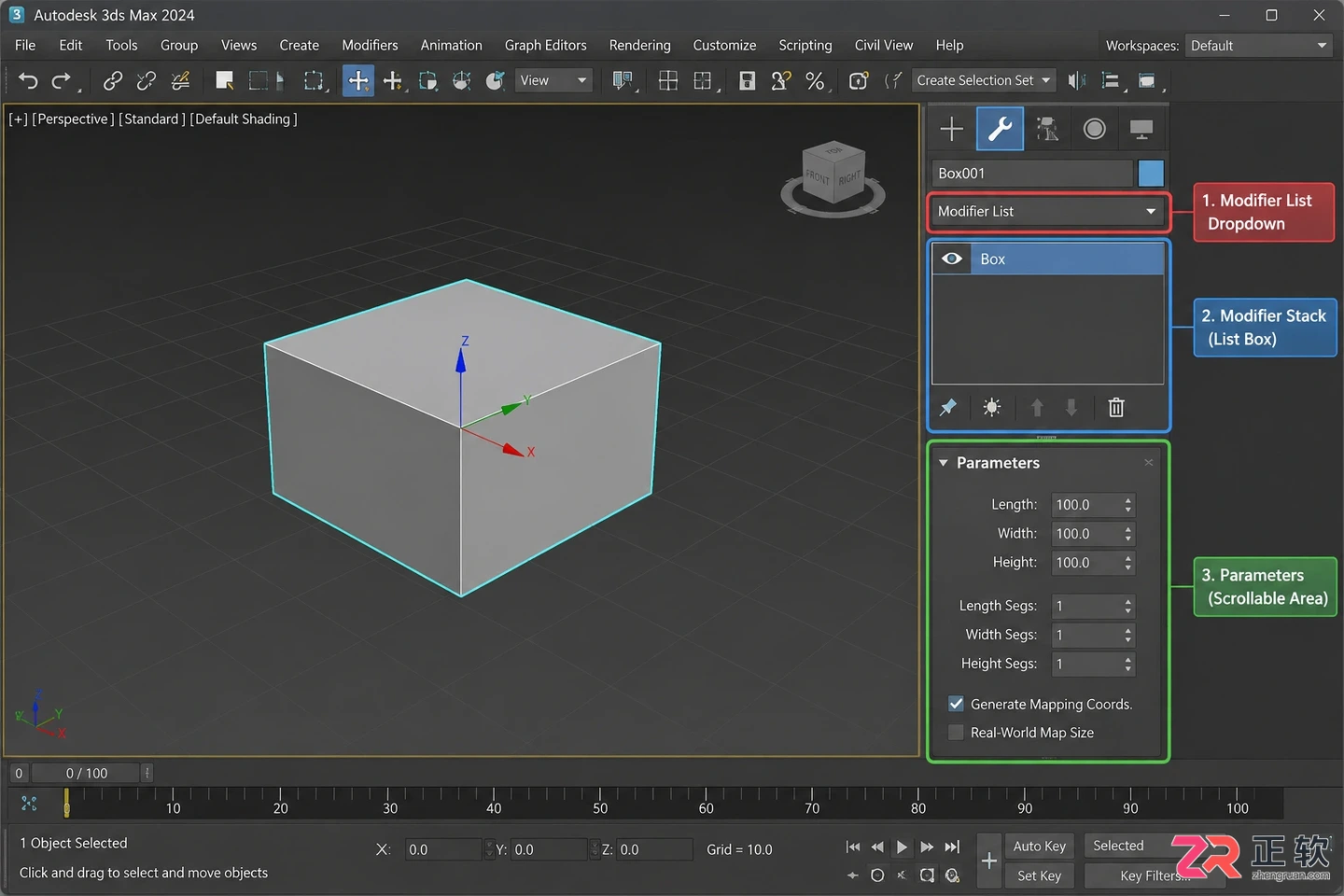Click the time slider 0 / 100 handle
This screenshot has width=1344, height=896.
(x=86, y=774)
